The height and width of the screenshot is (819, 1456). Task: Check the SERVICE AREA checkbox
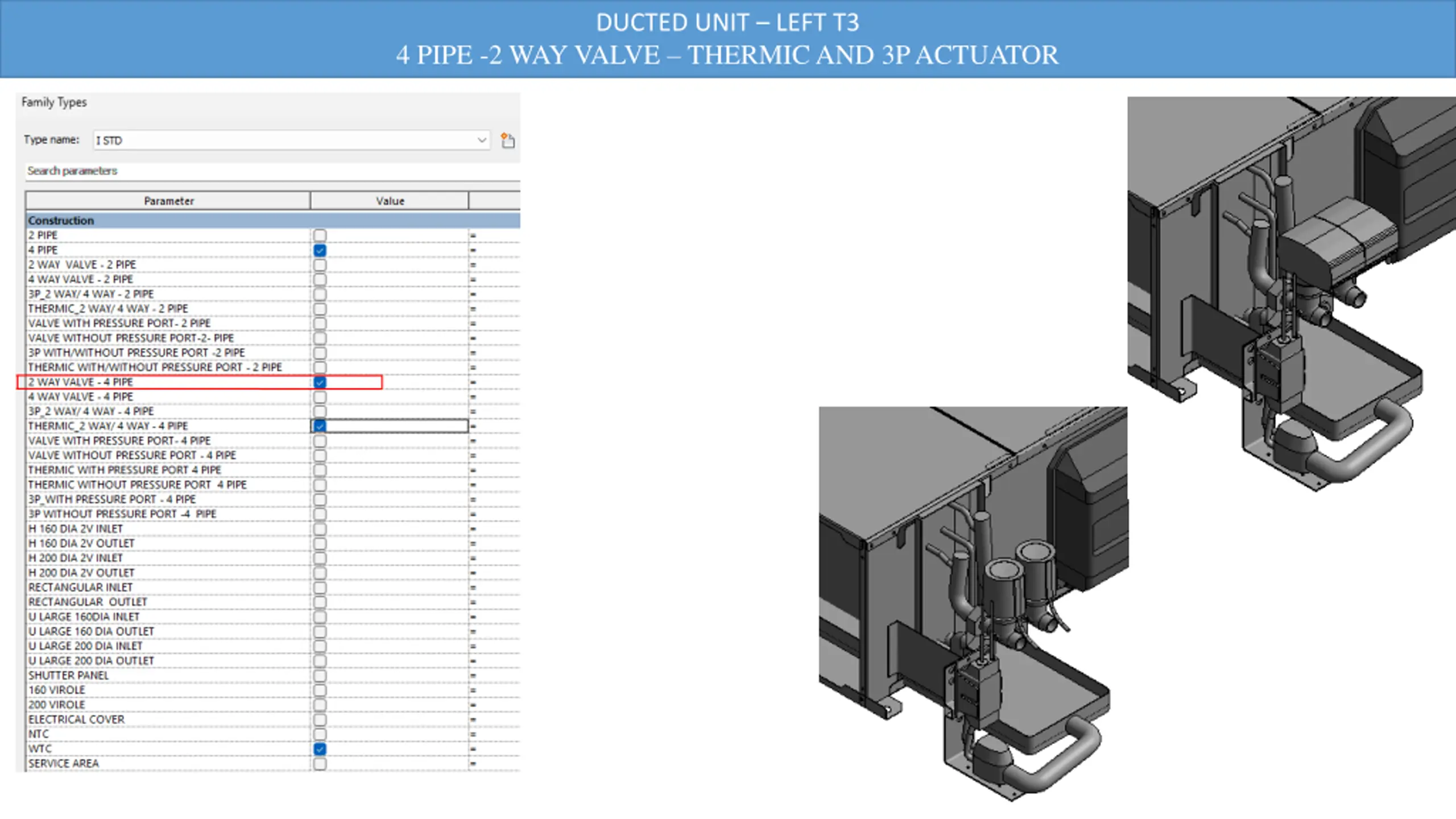[320, 764]
